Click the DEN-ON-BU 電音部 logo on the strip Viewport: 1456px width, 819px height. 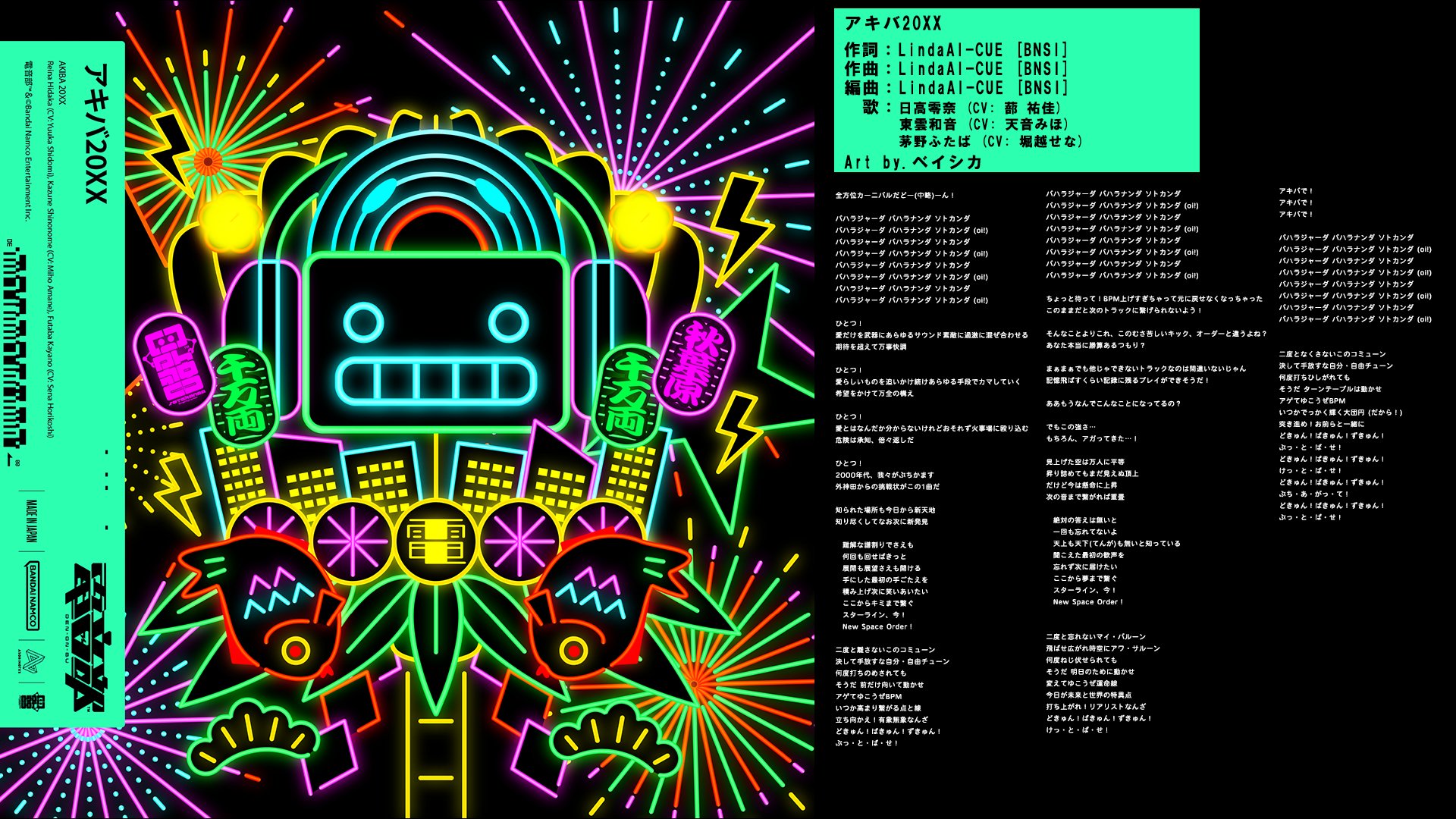[x=89, y=637]
